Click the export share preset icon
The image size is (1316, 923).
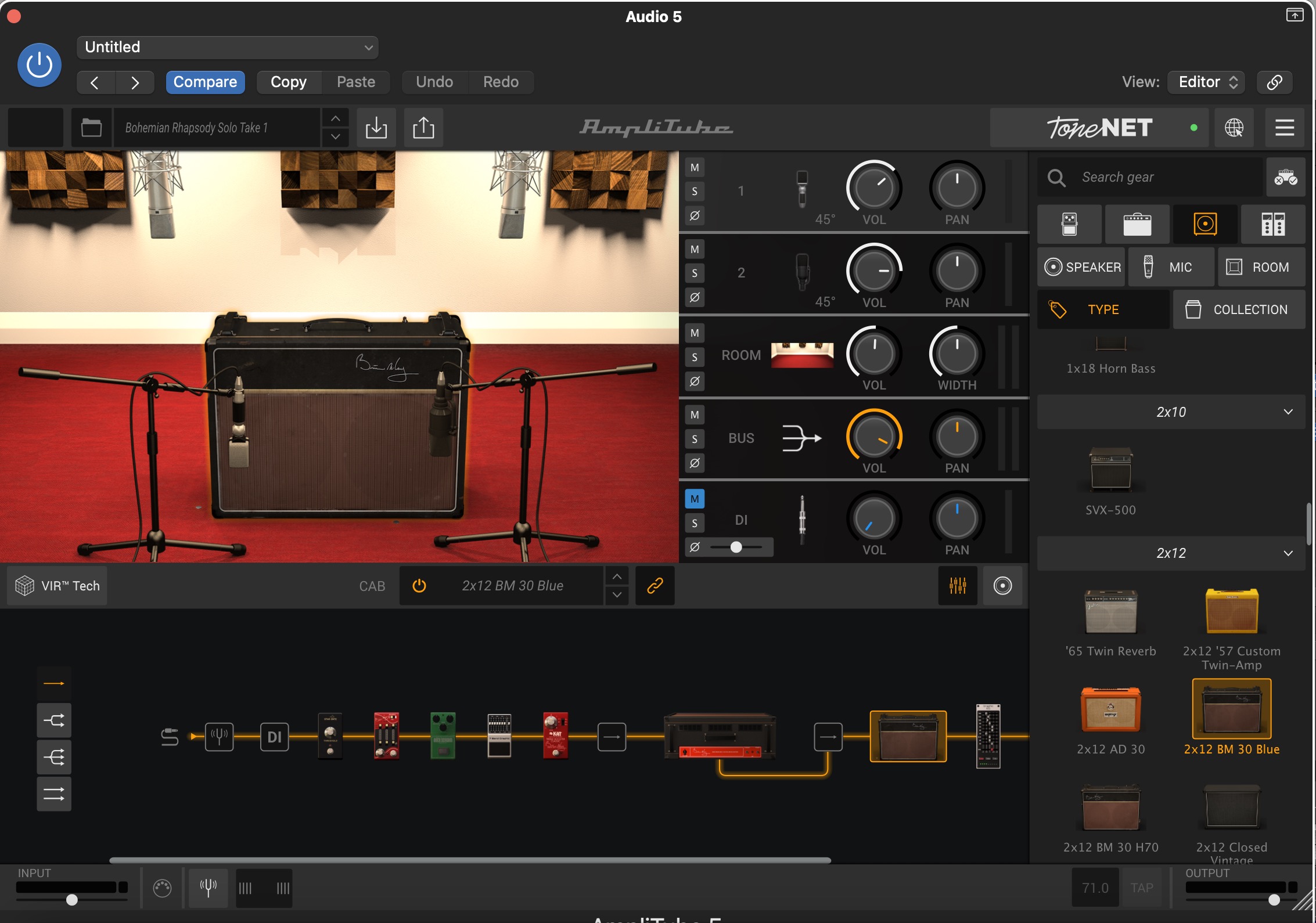[x=423, y=128]
